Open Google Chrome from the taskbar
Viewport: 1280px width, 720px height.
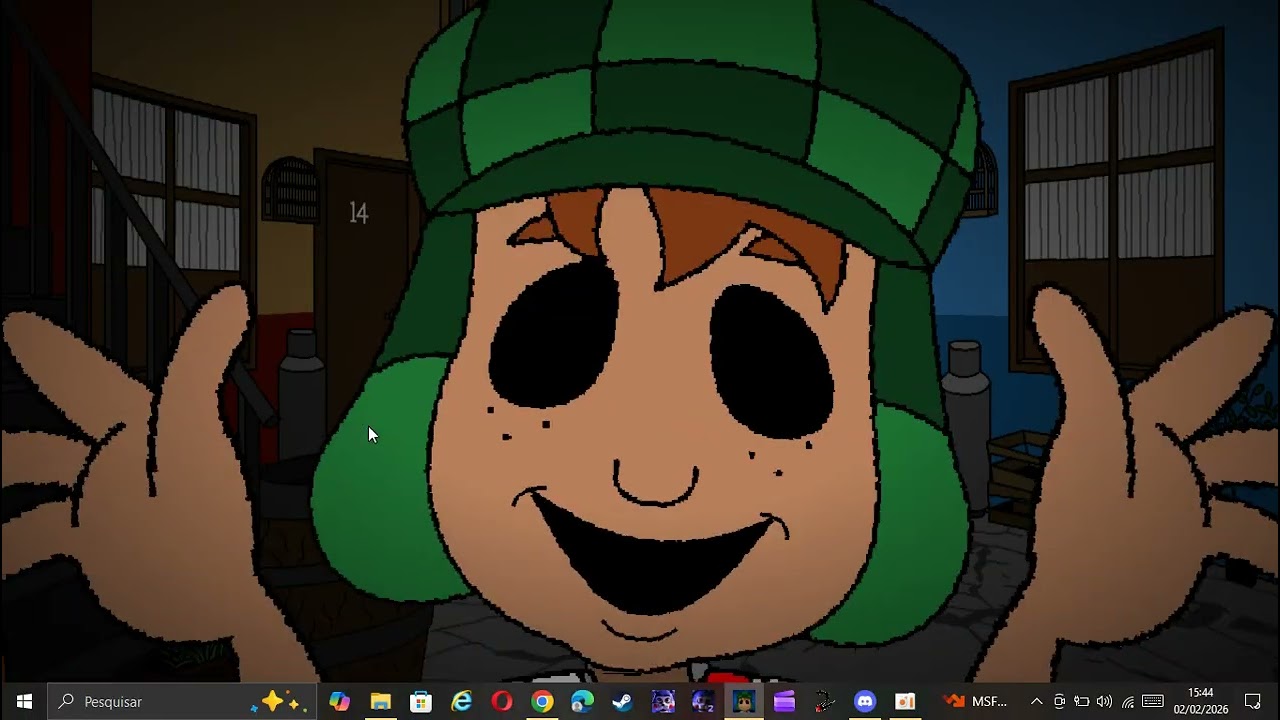point(542,702)
